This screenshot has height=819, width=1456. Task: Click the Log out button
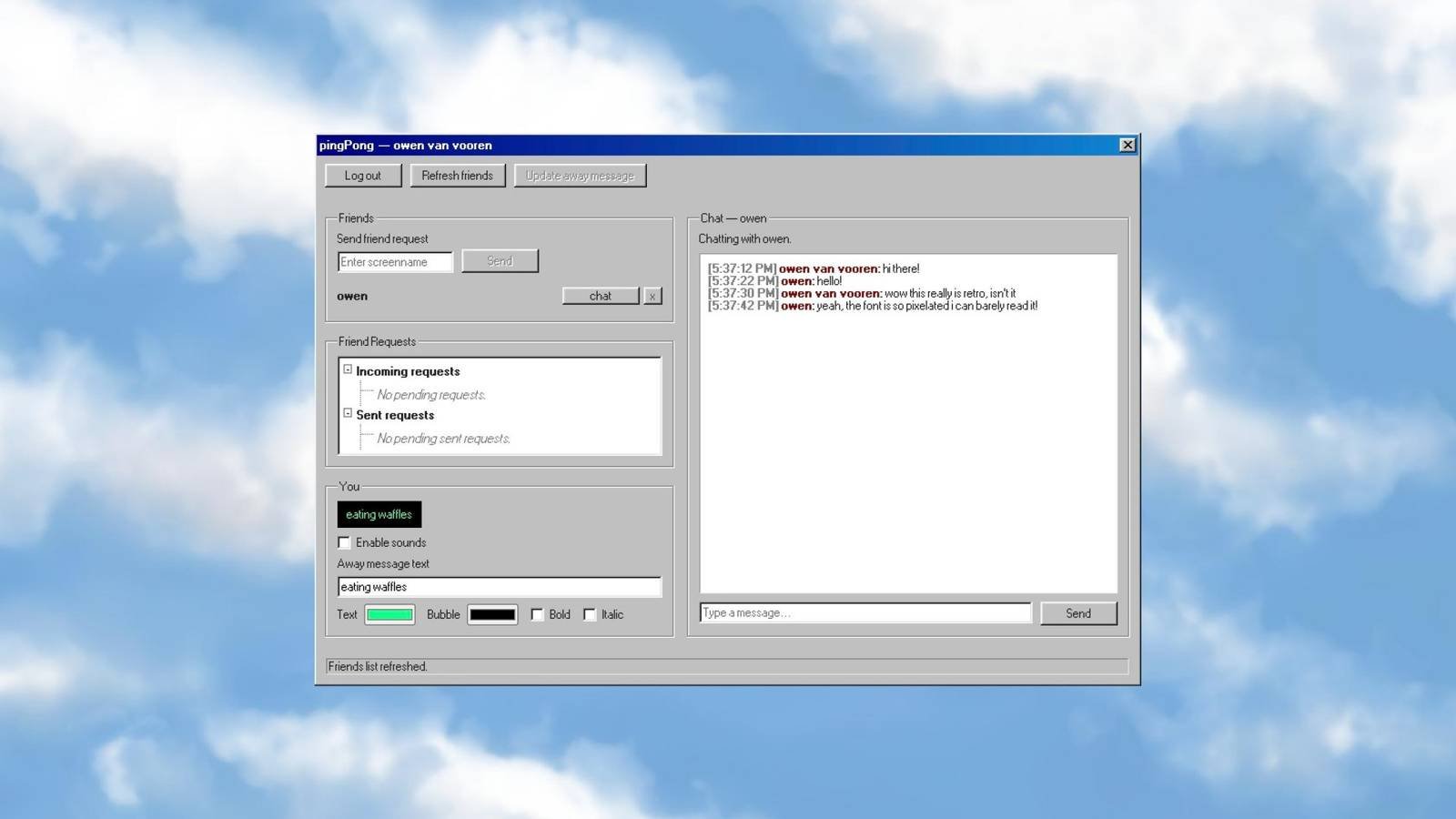(x=362, y=175)
